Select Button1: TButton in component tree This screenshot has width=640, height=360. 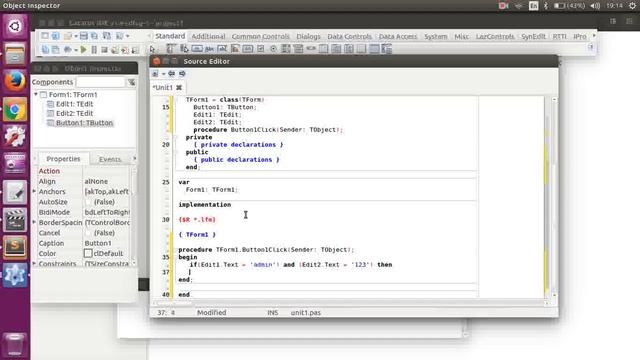click(84, 123)
